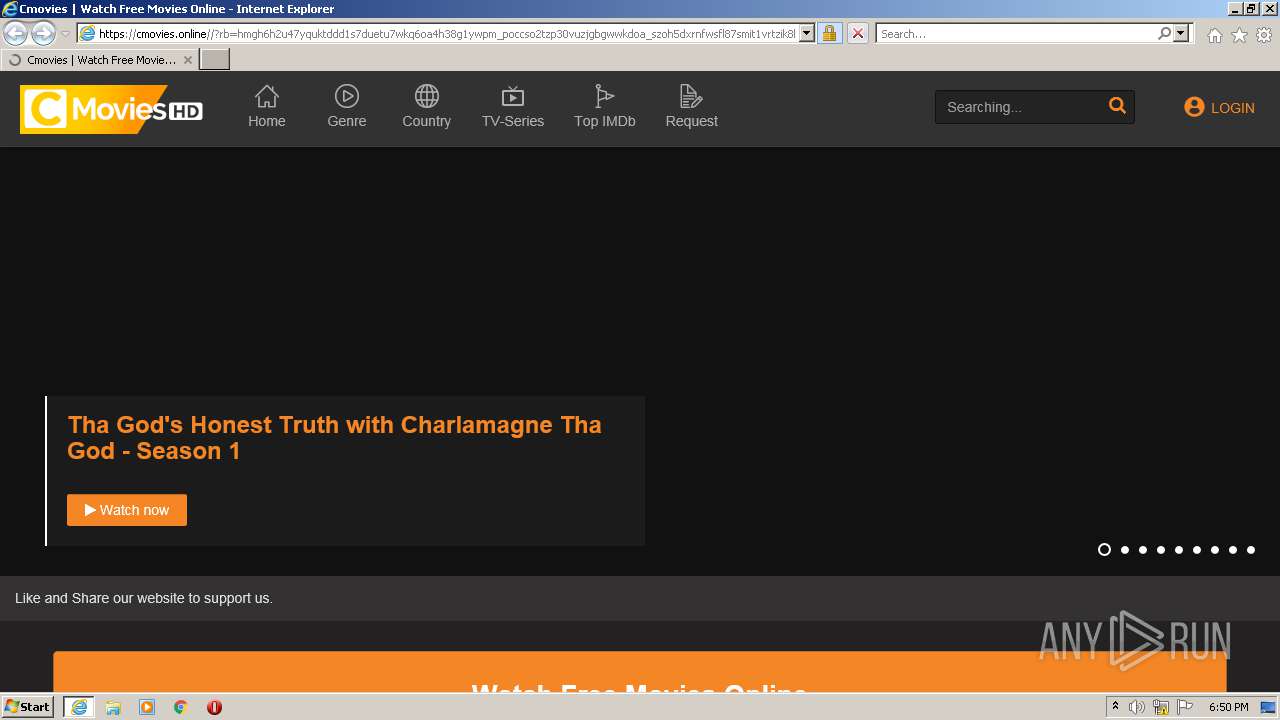Viewport: 1280px width, 720px height.
Task: Click the browser Search... box
Action: [1016, 34]
